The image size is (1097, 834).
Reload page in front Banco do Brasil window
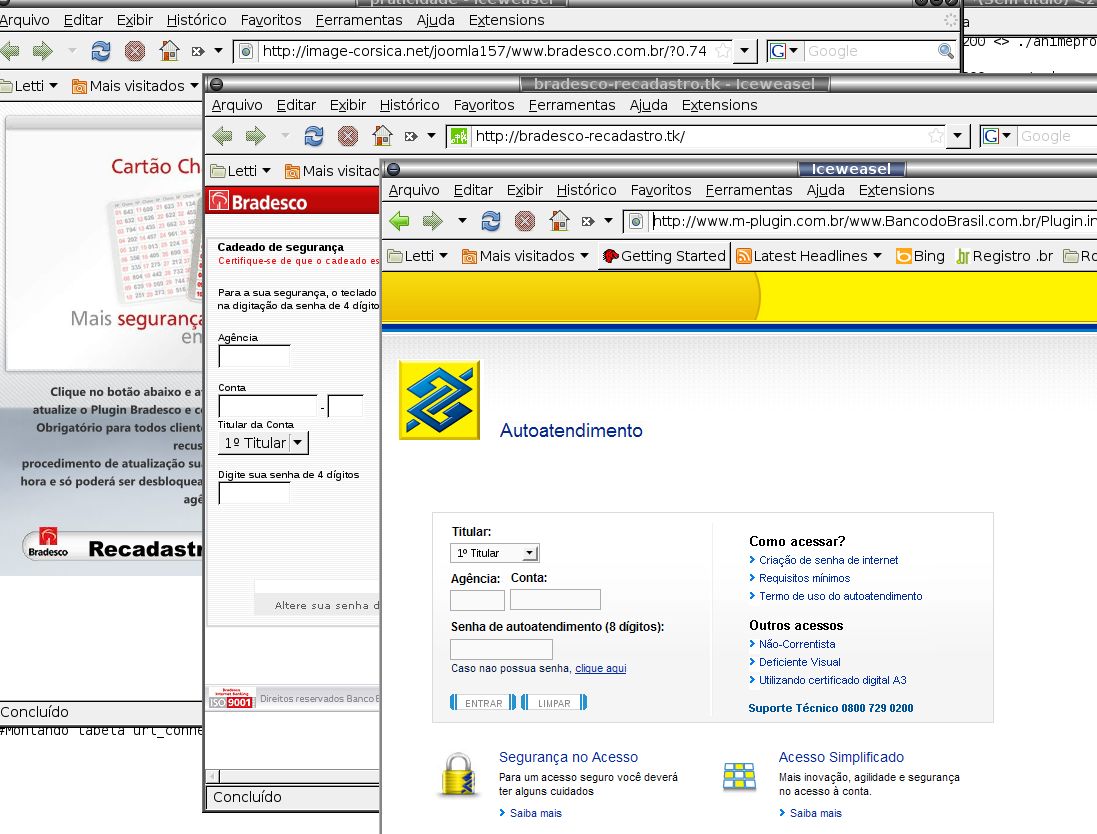point(491,221)
